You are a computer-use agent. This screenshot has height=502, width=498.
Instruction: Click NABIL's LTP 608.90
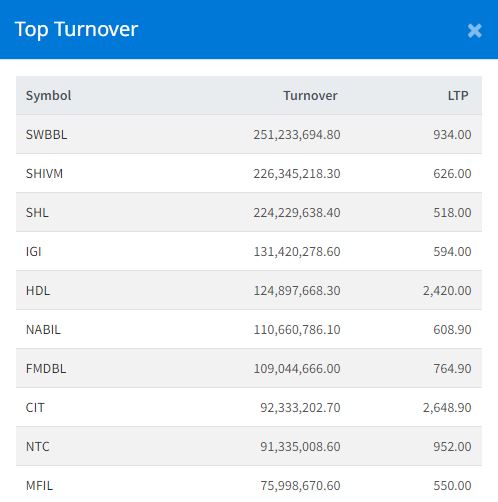click(452, 330)
